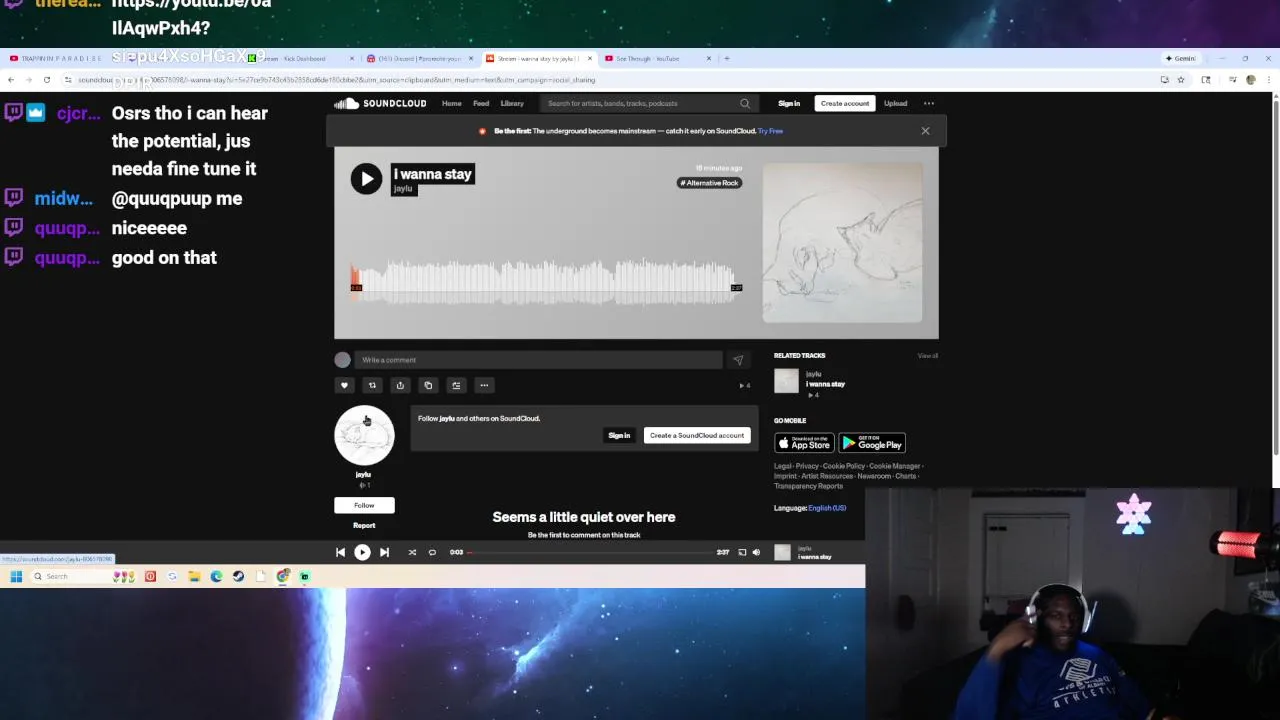The height and width of the screenshot is (720, 1280).
Task: Skip to next track in player bar
Action: point(384,552)
